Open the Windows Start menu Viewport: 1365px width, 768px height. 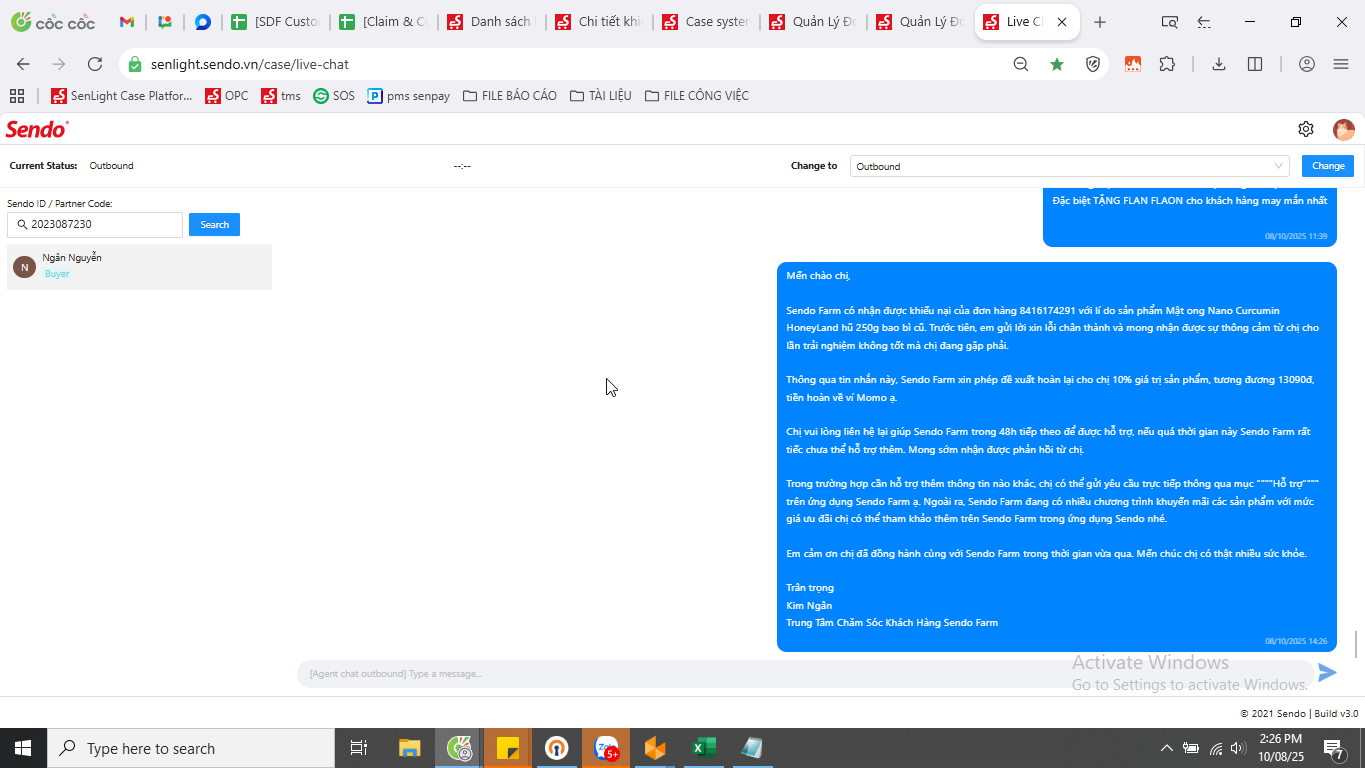click(x=22, y=748)
